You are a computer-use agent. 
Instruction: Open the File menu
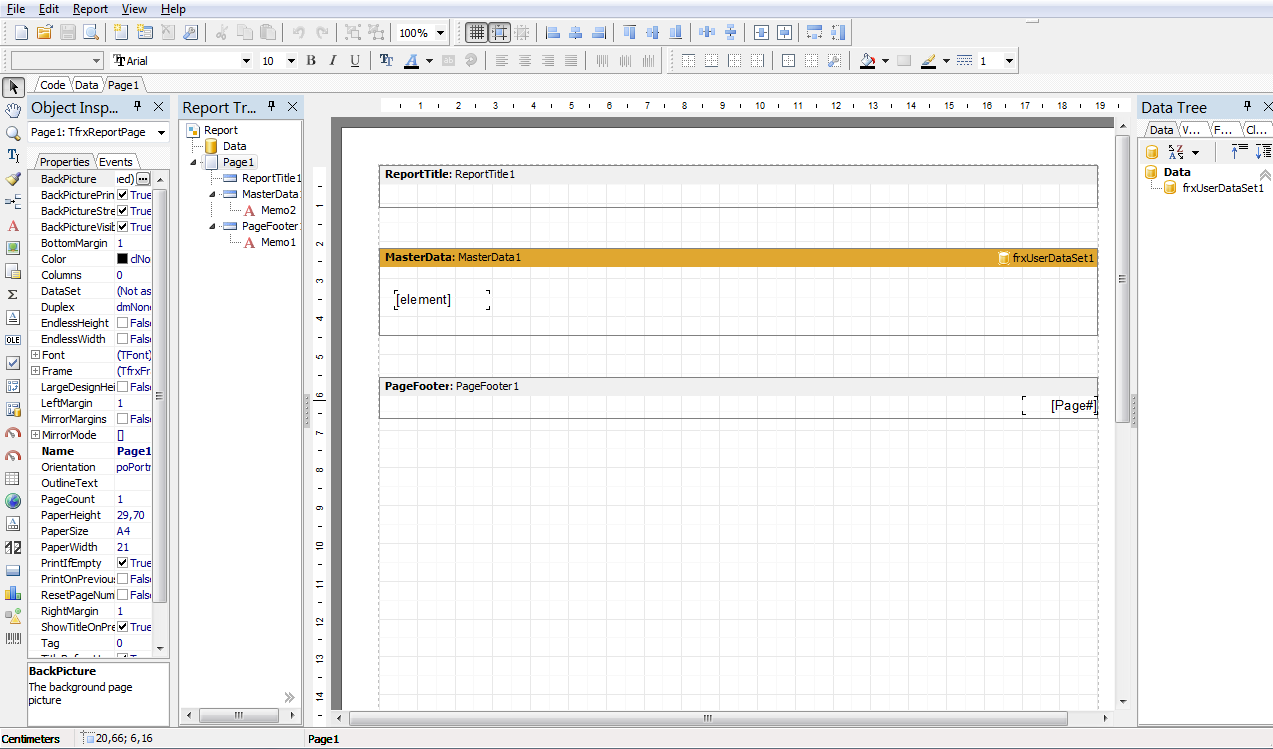pos(16,9)
